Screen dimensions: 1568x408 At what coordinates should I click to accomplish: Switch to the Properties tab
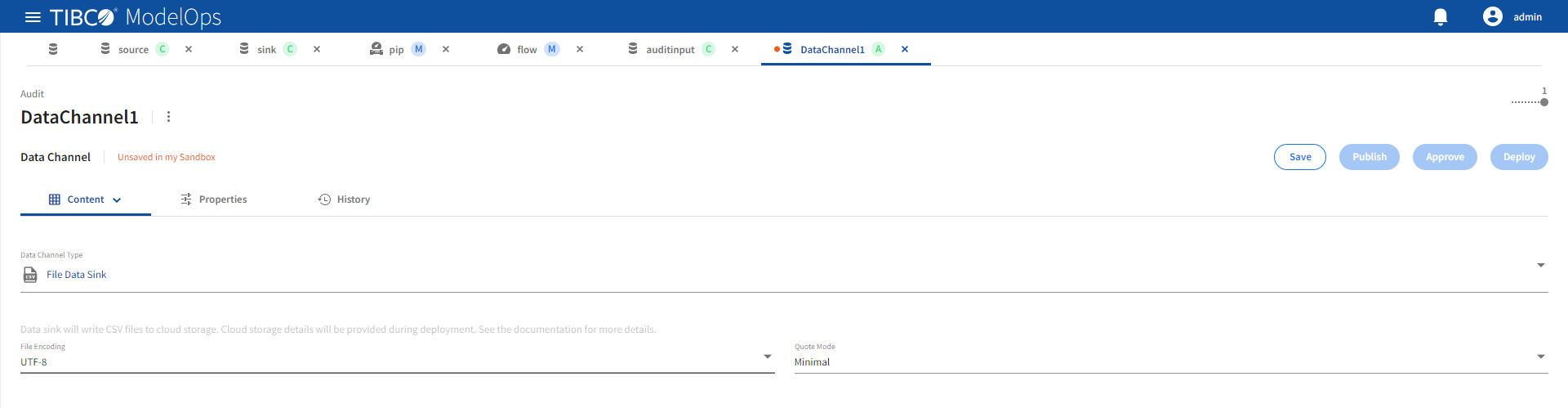214,200
